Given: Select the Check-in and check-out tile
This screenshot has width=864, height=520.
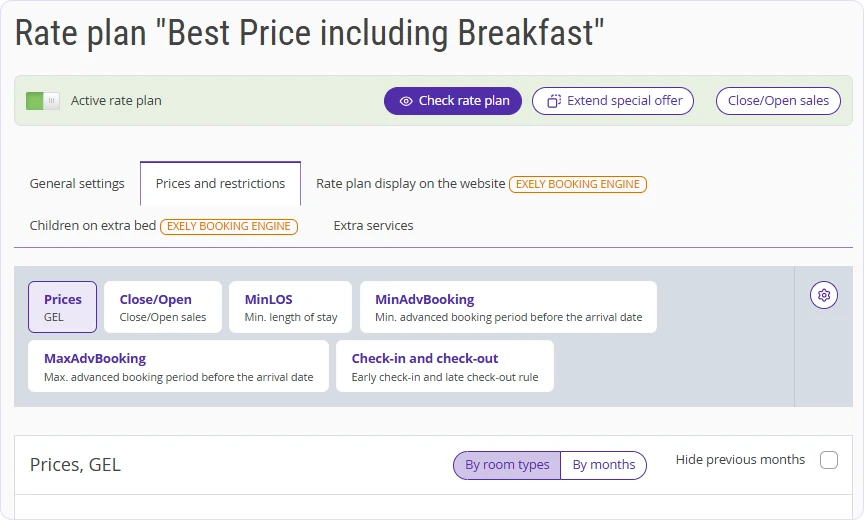Looking at the screenshot, I should (x=445, y=366).
